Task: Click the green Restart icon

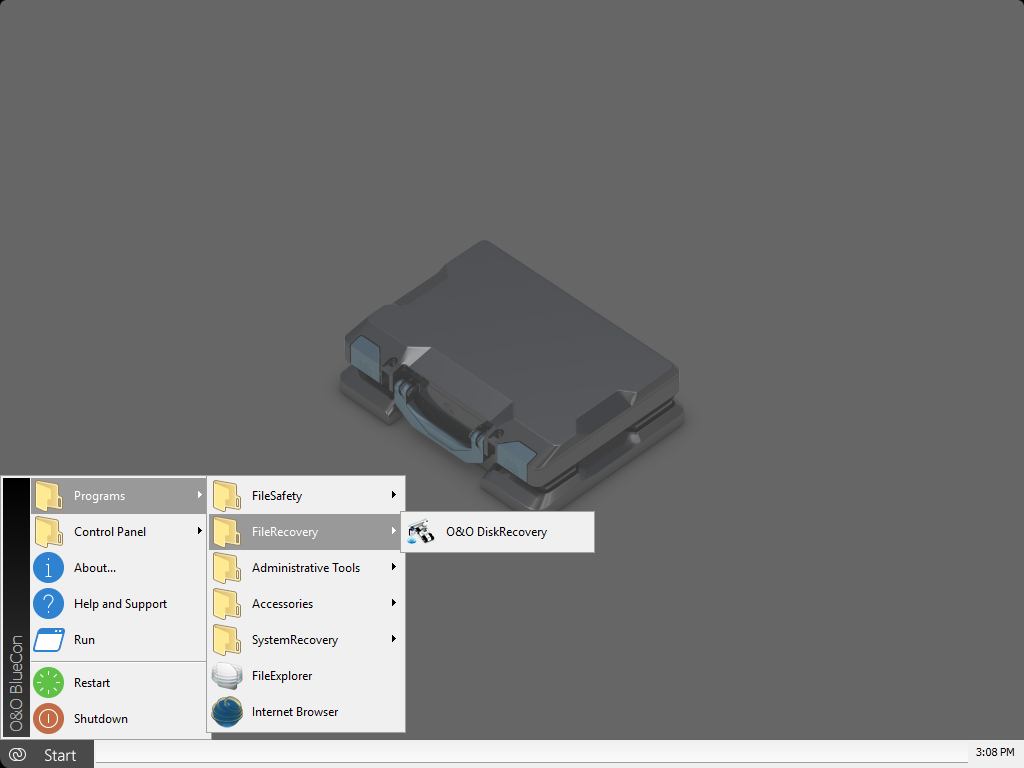Action: (x=48, y=682)
